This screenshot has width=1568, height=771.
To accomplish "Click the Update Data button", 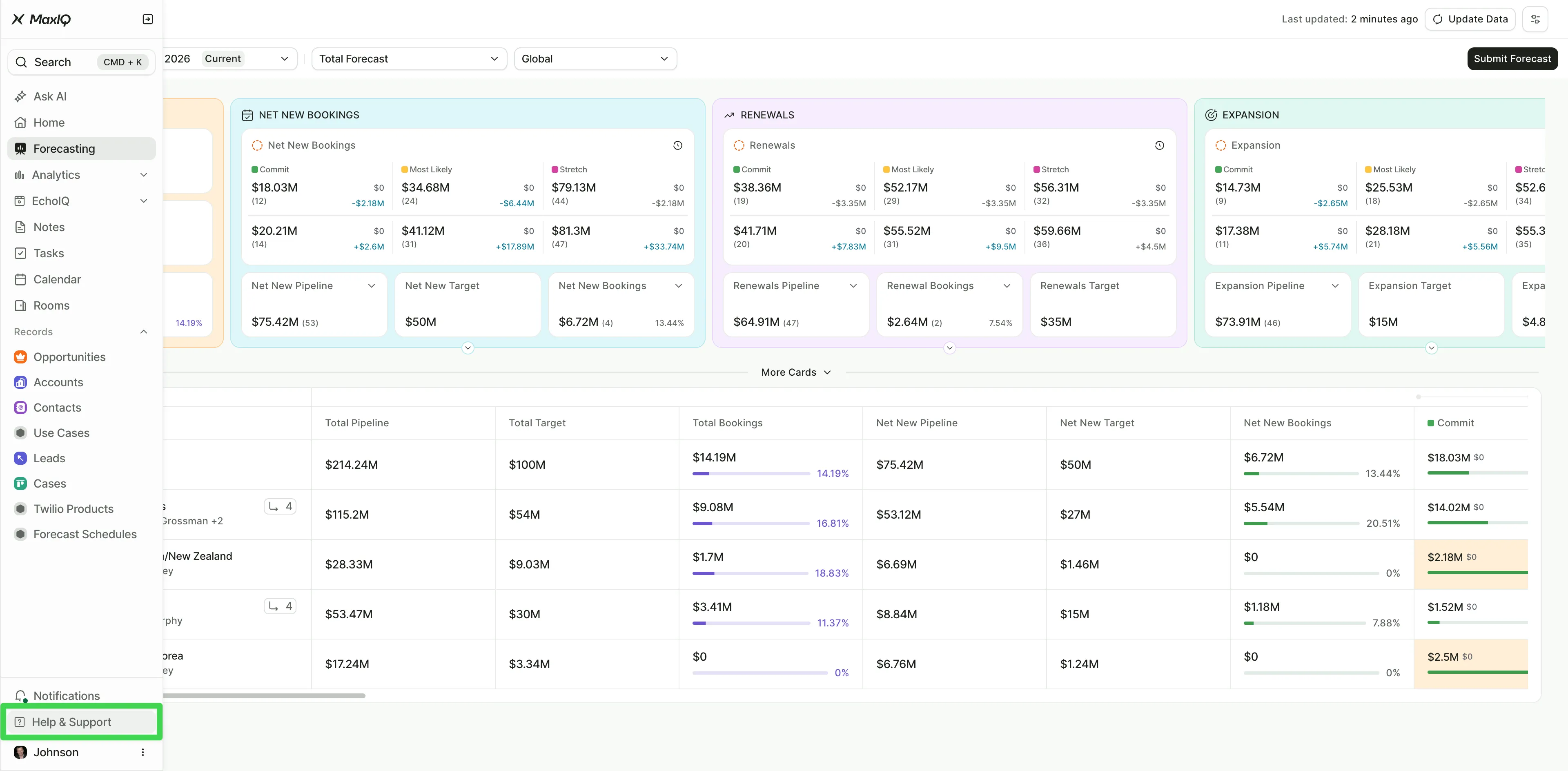I will coord(1470,20).
